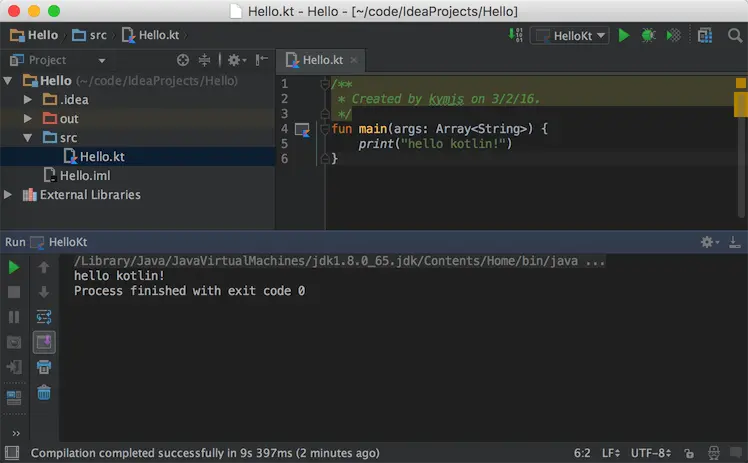
Task: Open the HelloKt run configuration dropdown
Action: [x=570, y=36]
